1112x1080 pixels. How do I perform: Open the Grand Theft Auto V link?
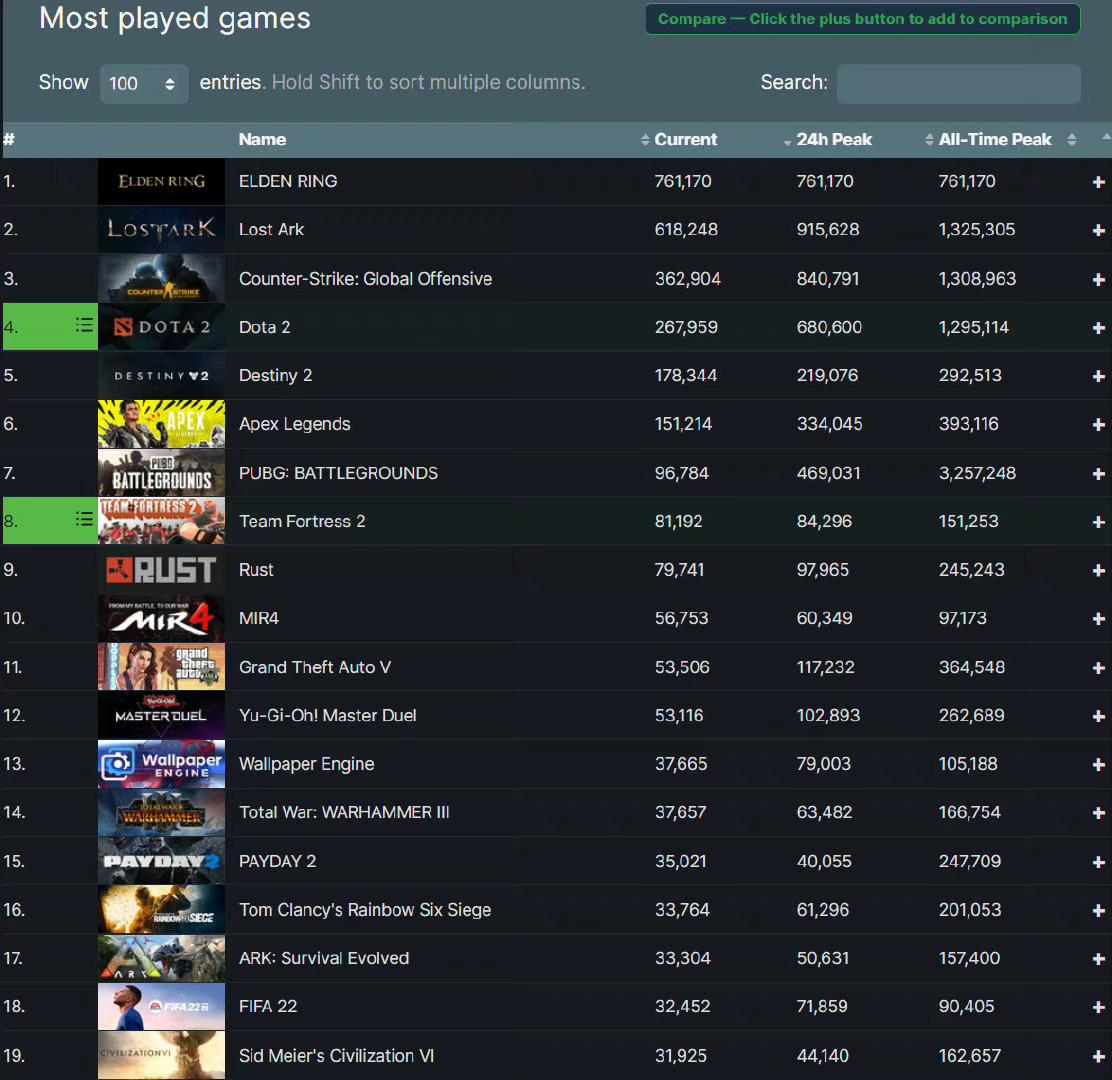coord(315,667)
